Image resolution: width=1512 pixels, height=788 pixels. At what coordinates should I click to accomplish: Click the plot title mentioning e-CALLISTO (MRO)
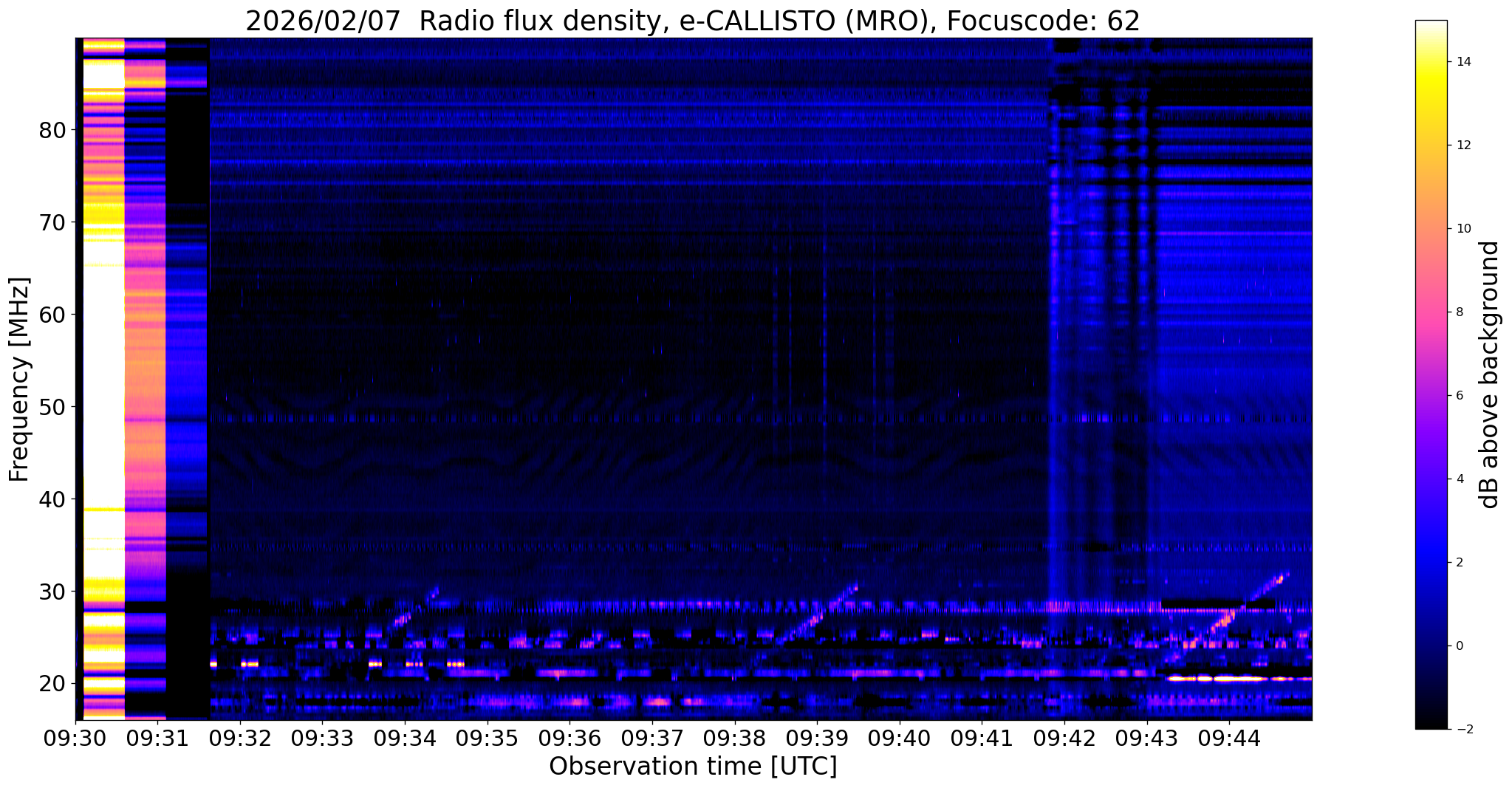(x=693, y=21)
